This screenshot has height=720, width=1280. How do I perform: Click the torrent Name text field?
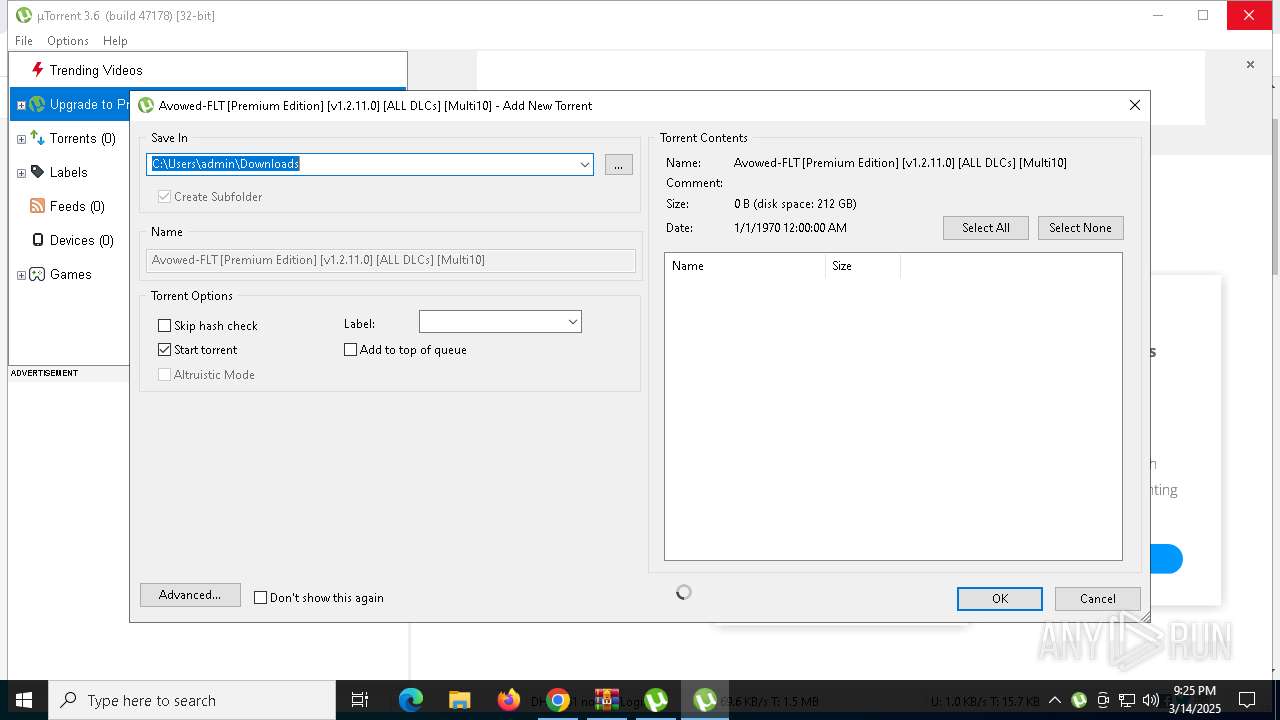tap(391, 260)
